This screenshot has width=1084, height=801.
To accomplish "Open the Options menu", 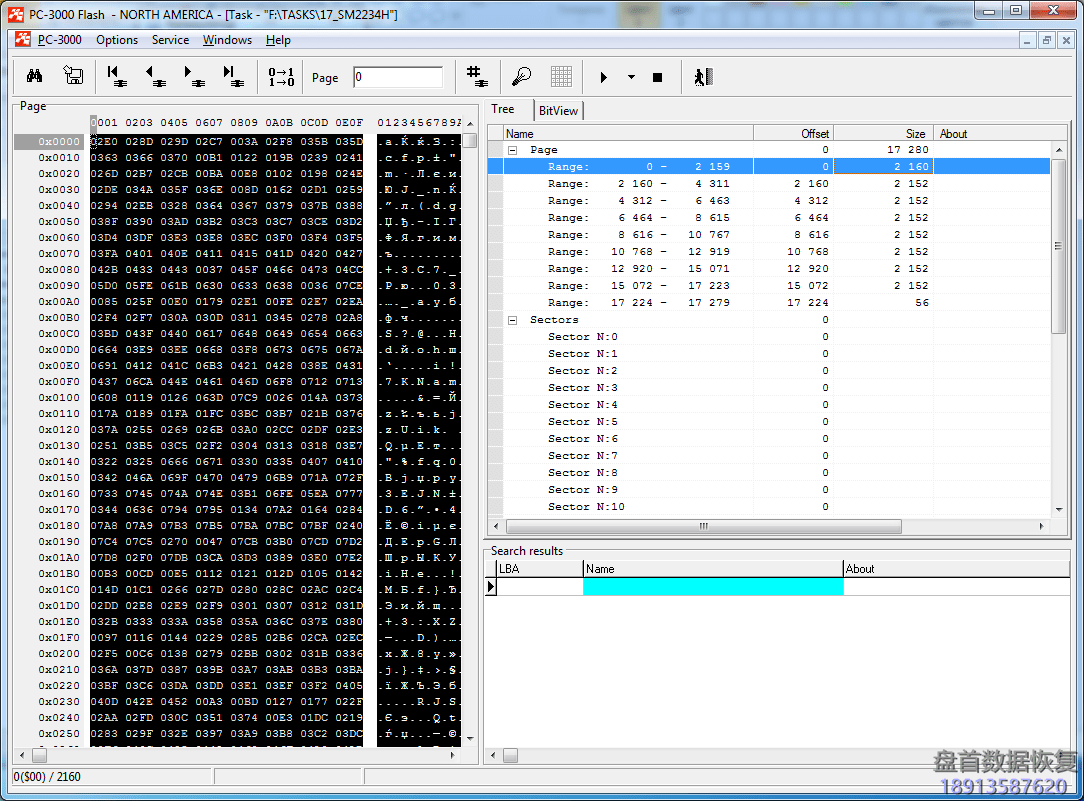I will coord(117,40).
